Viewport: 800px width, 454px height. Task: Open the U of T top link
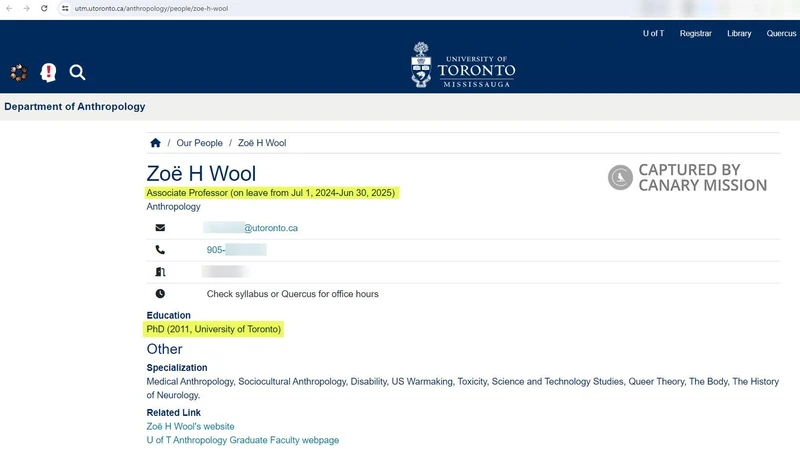[x=653, y=33]
